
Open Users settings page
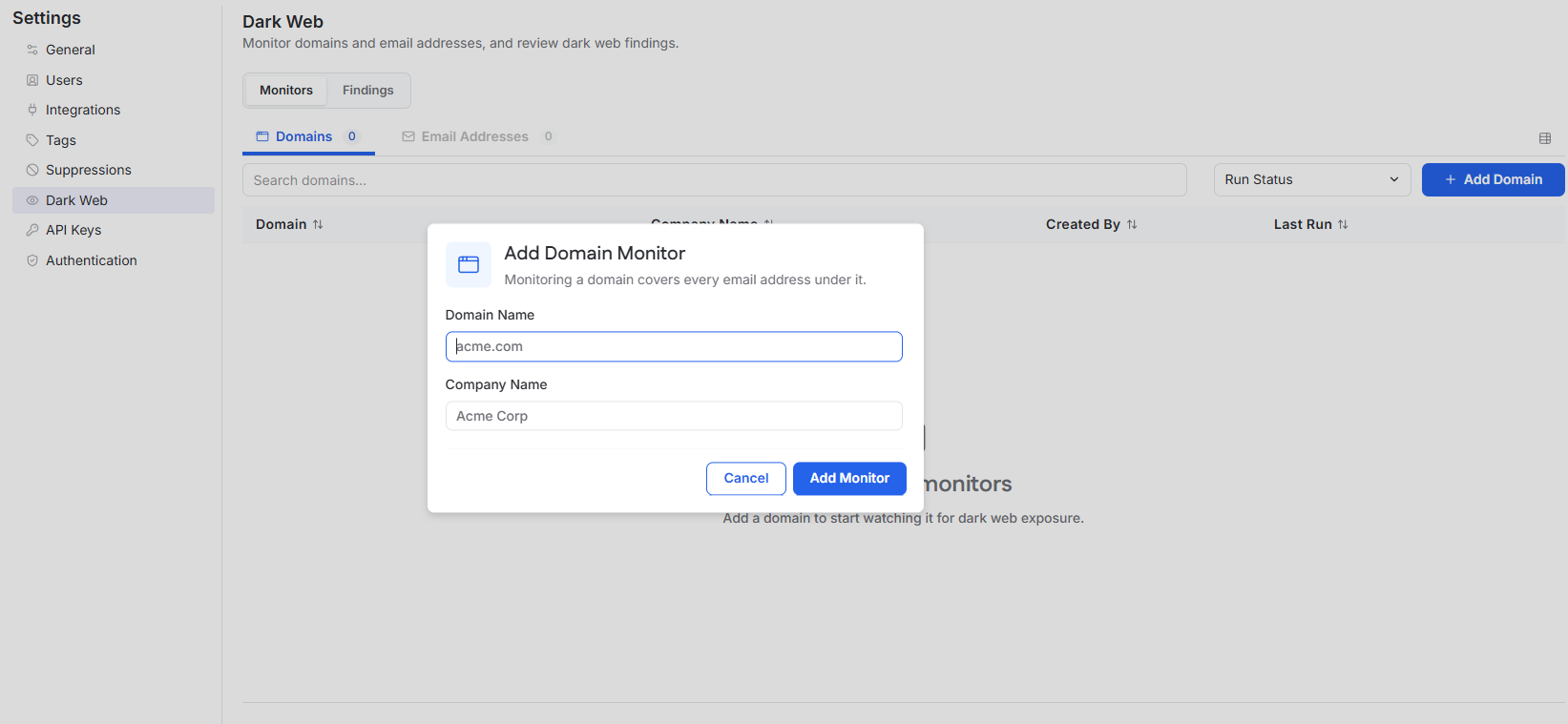click(x=114, y=80)
